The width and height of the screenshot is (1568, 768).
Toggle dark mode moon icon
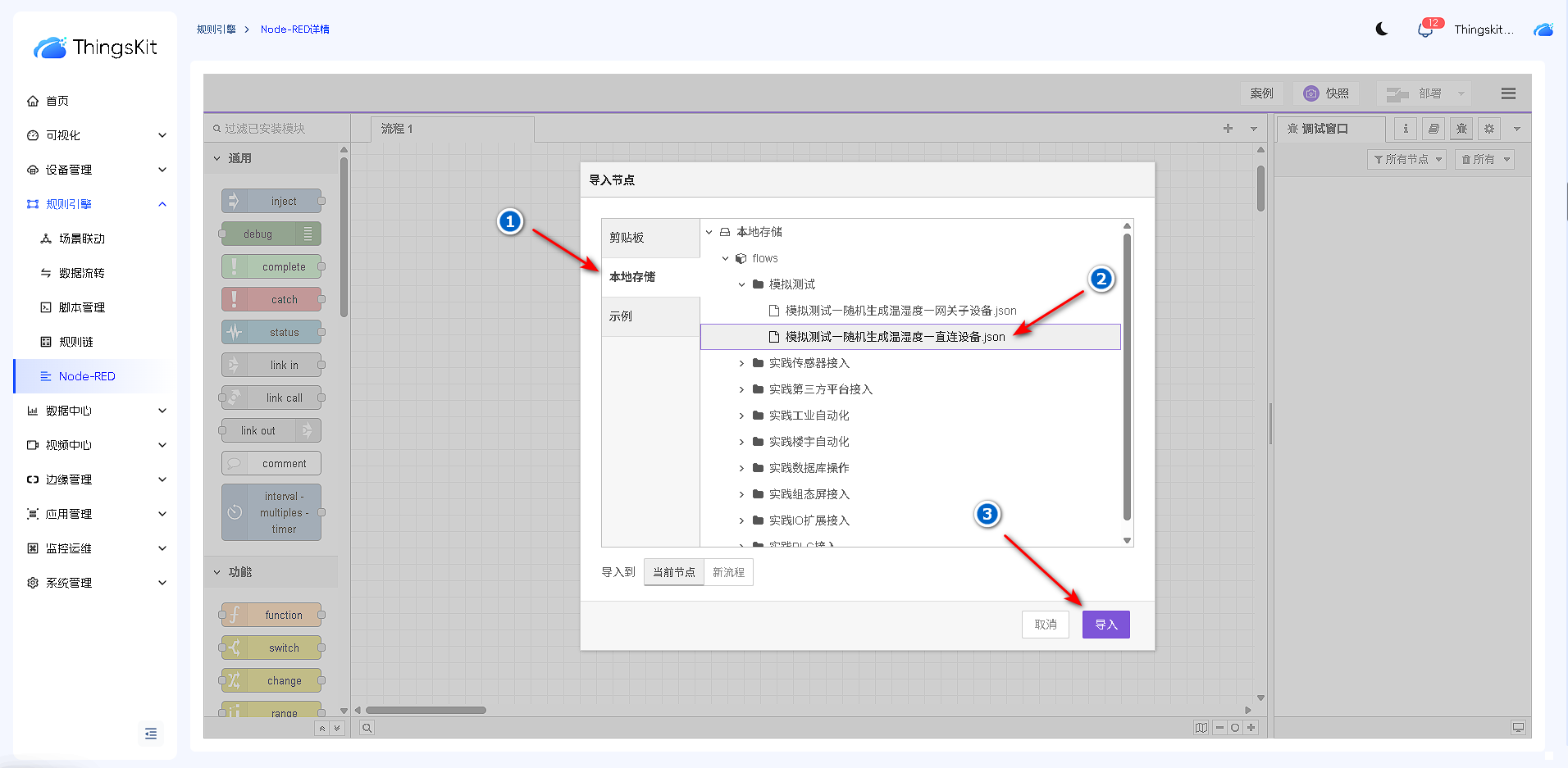(x=1382, y=30)
